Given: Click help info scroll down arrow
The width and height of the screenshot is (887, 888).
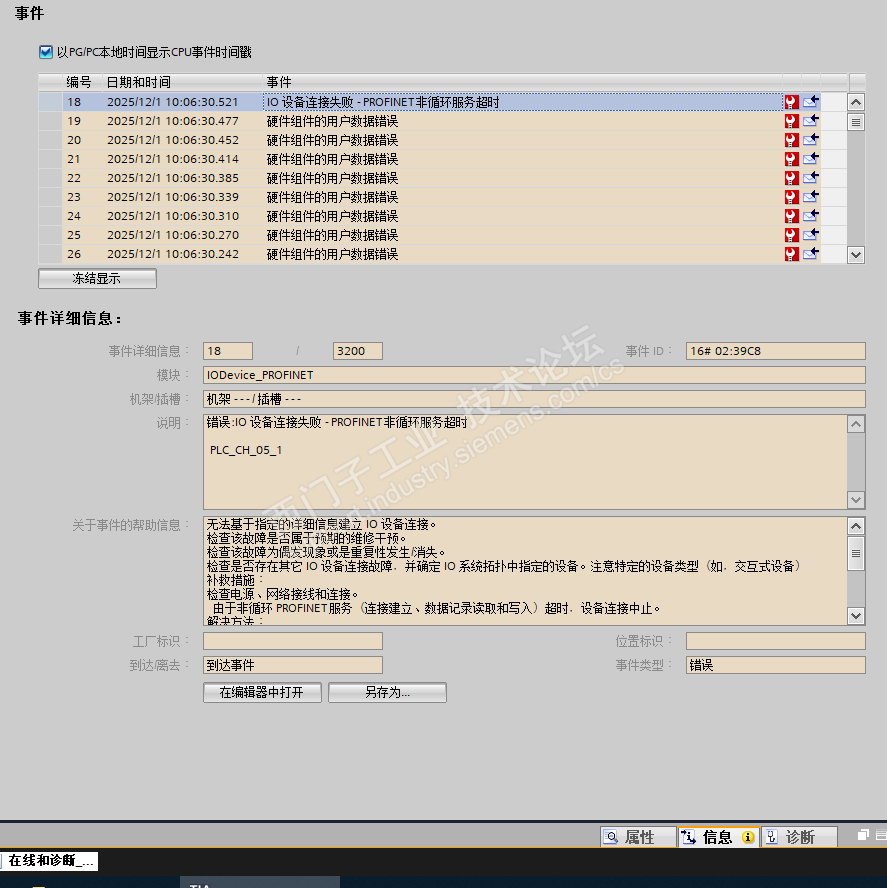Looking at the screenshot, I should (856, 616).
